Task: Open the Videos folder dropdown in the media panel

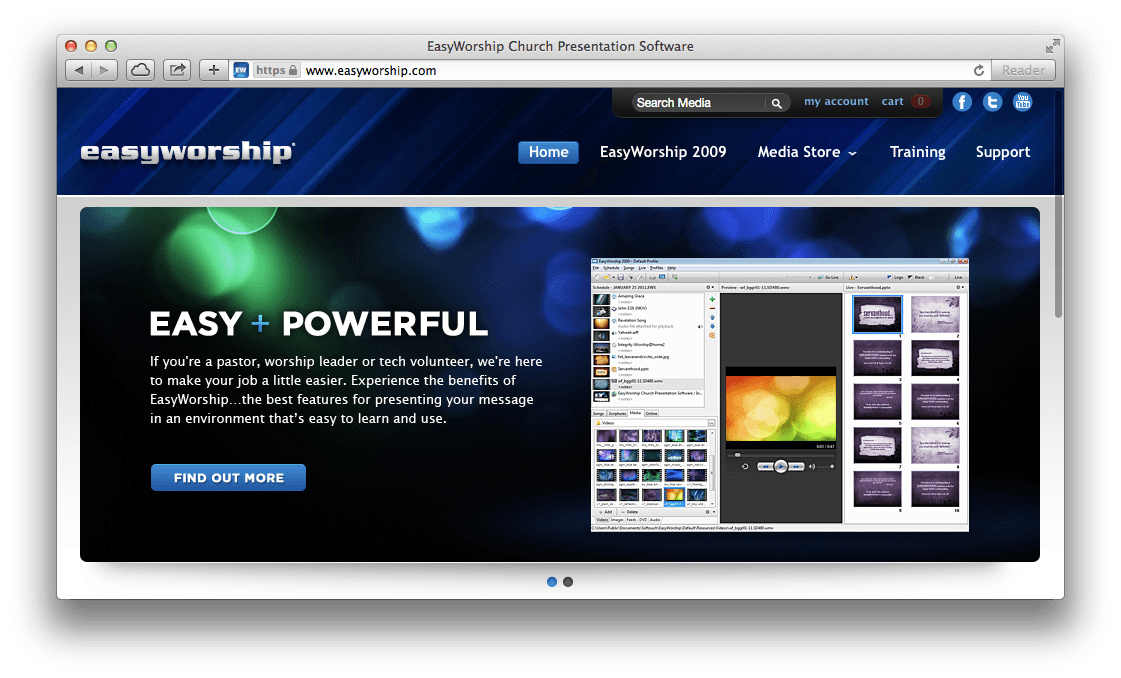Action: pyautogui.click(x=711, y=423)
